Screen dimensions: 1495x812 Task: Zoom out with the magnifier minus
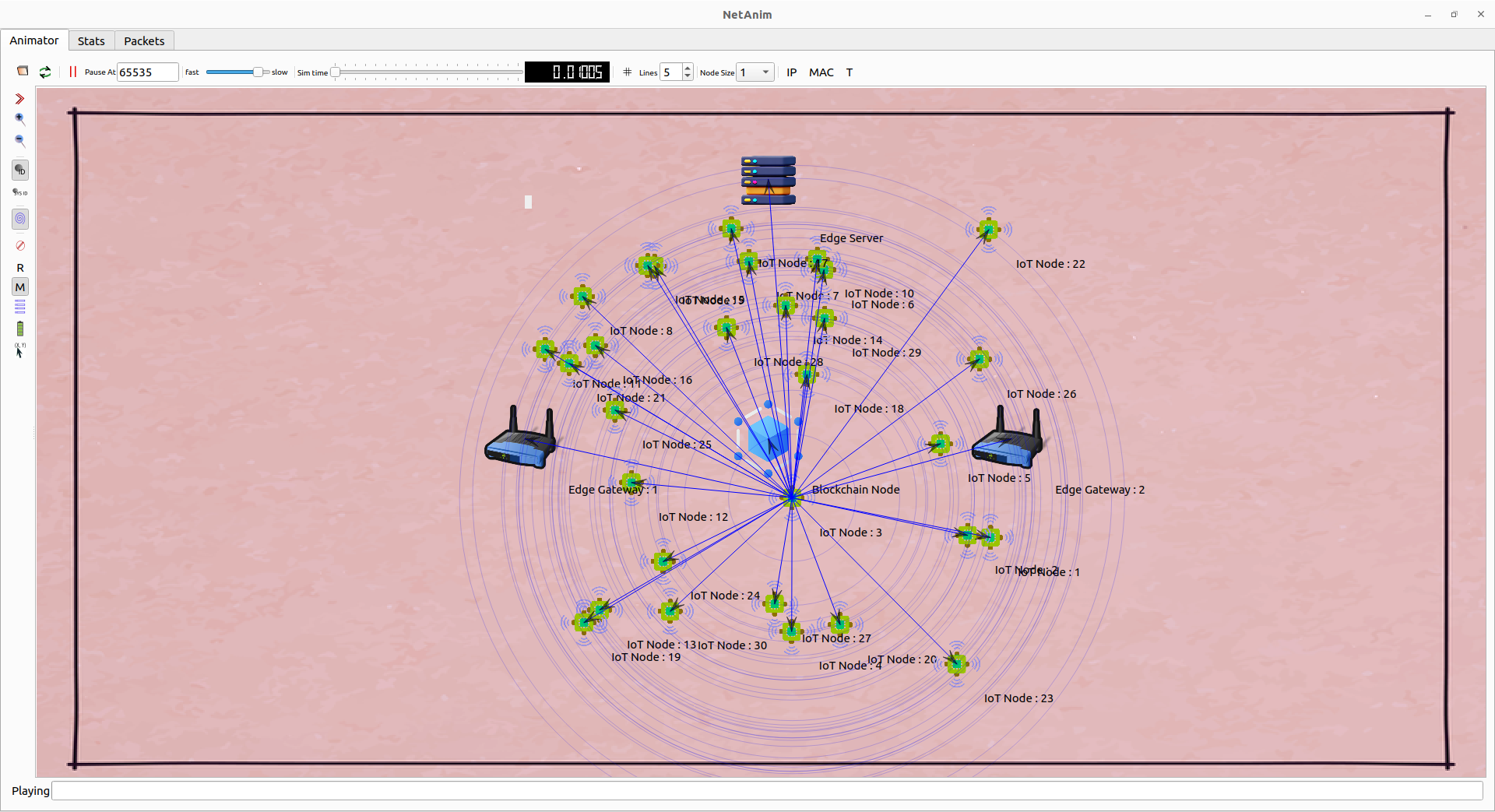20,141
